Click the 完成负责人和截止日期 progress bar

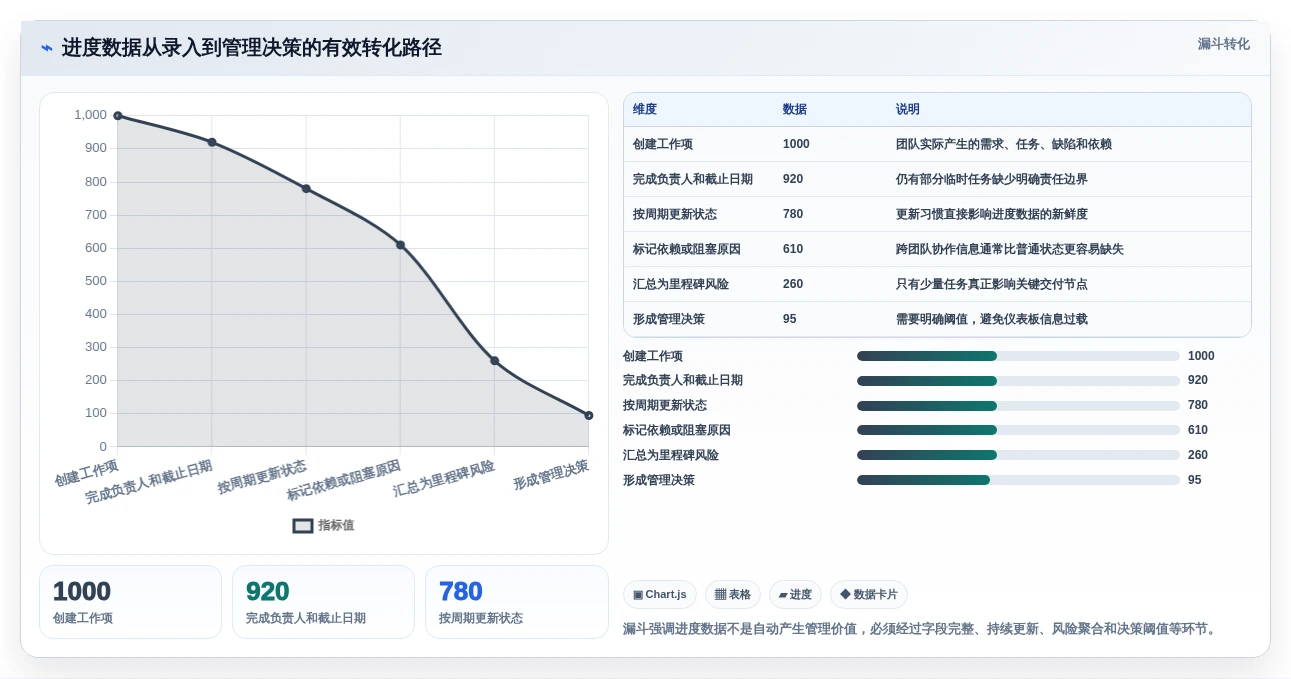(x=1018, y=381)
